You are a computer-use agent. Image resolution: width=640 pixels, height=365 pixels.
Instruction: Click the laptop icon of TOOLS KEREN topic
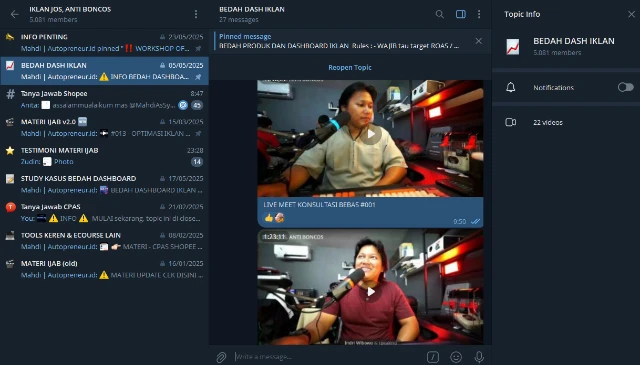coord(10,236)
